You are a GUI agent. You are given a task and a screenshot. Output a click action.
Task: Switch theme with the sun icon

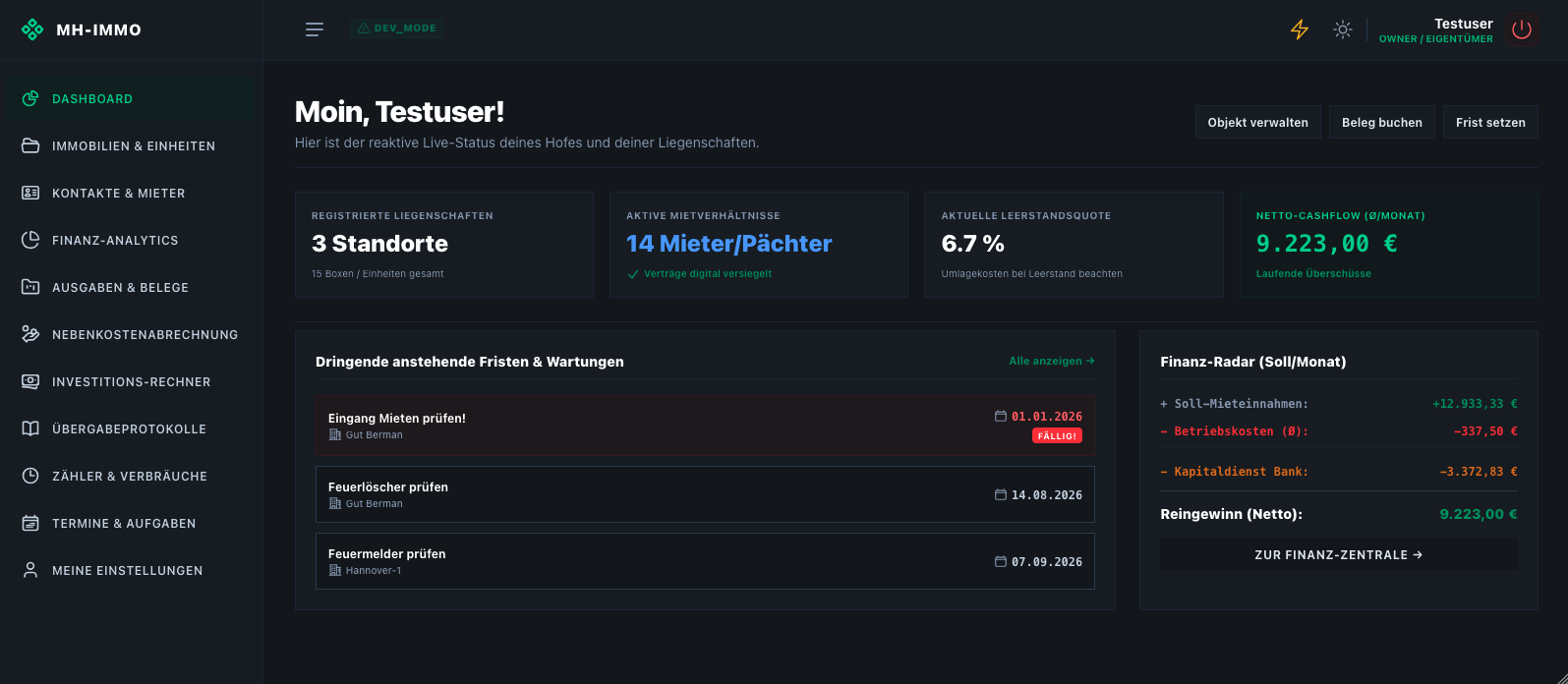(x=1343, y=29)
